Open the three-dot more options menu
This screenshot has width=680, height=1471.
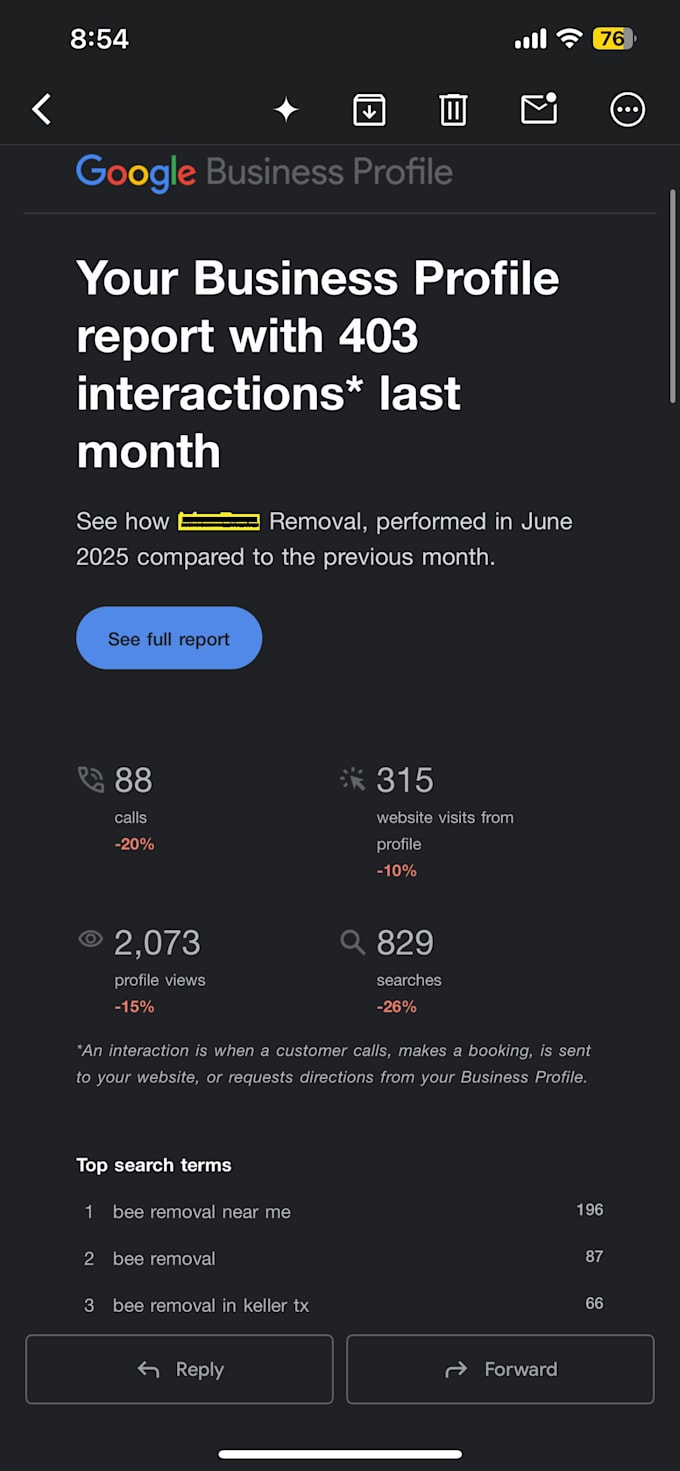coord(628,109)
